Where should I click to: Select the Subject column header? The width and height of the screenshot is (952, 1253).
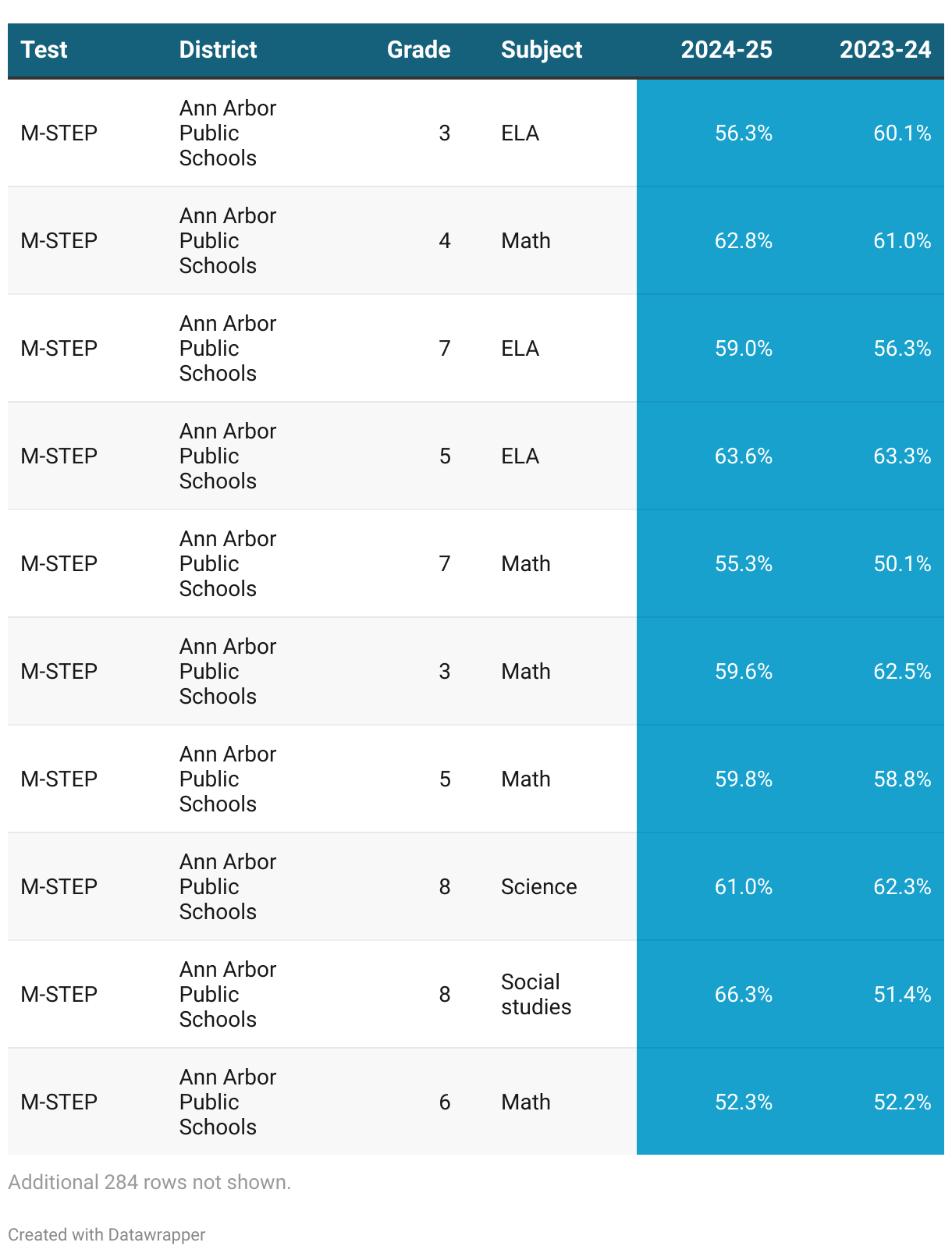coord(542,50)
